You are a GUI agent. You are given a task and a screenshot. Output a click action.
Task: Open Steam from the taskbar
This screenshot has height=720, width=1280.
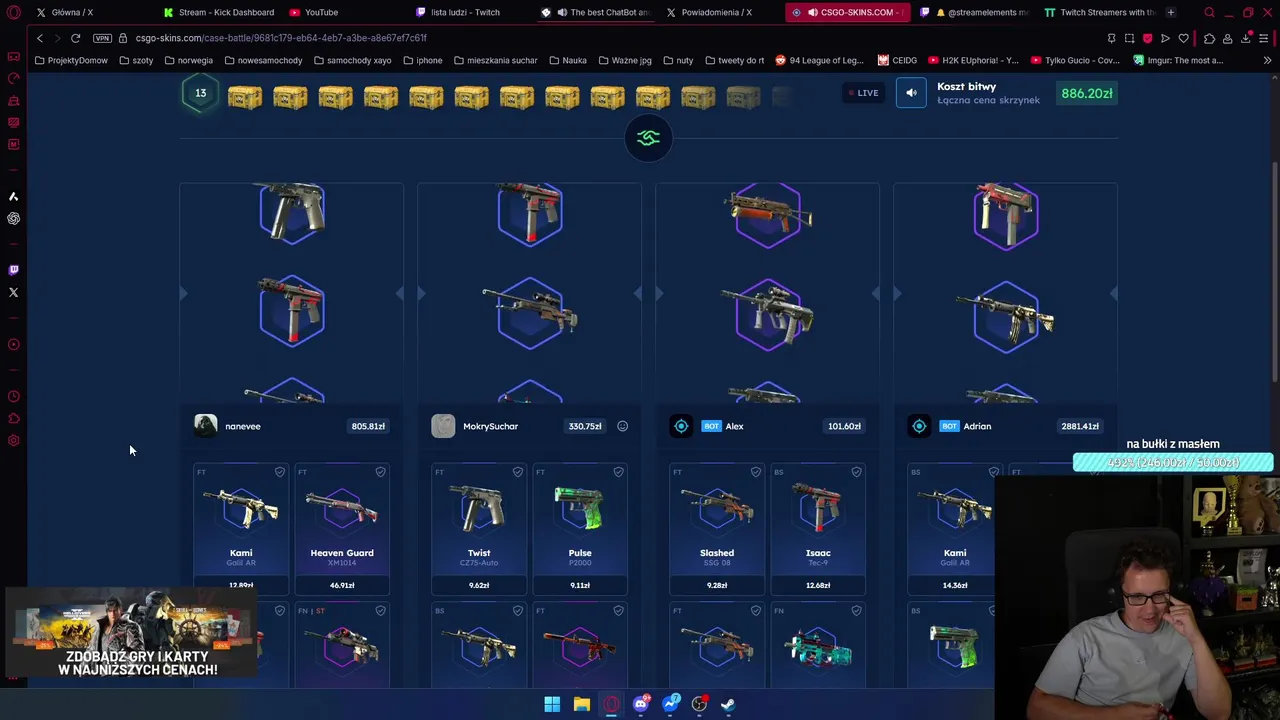point(728,704)
